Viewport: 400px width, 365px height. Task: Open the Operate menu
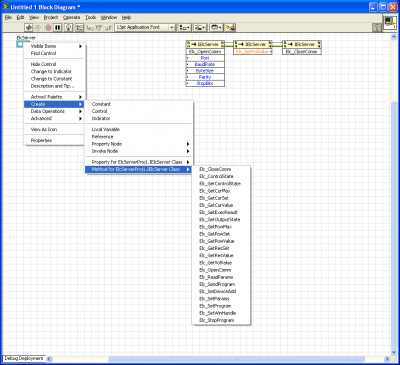point(72,17)
